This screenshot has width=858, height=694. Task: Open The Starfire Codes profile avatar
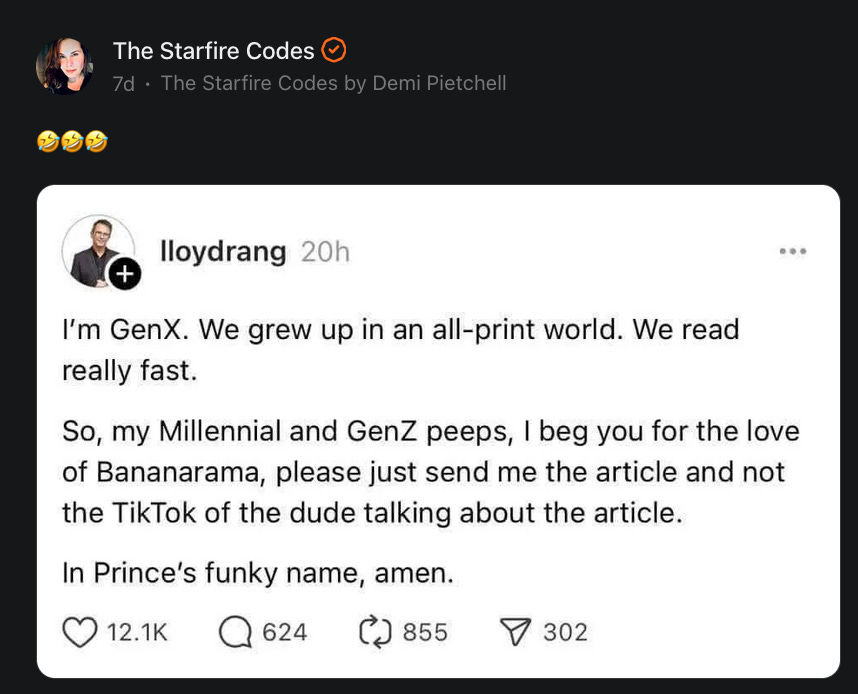coord(65,66)
